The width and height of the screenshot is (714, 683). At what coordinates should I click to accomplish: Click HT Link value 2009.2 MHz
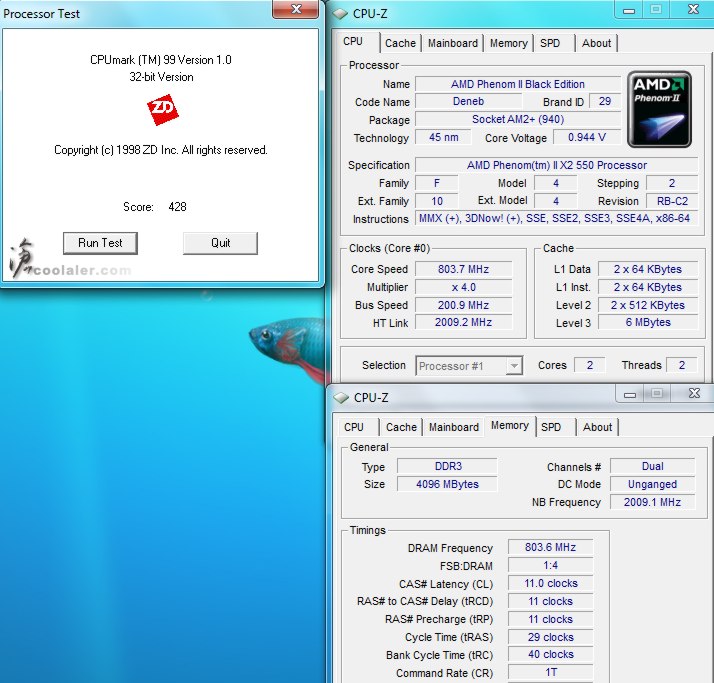click(464, 322)
